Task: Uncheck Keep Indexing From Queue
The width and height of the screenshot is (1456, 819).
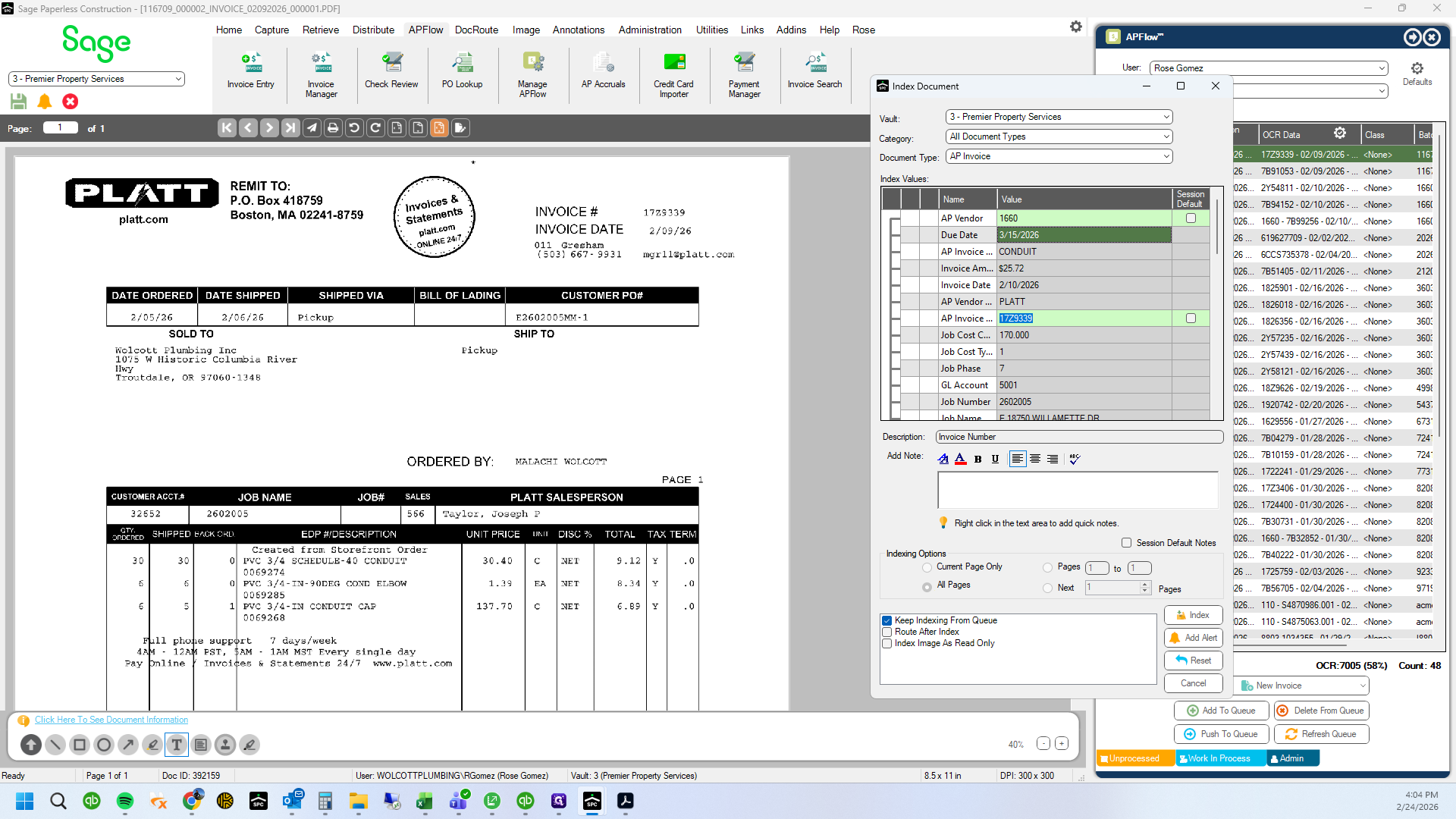Action: [x=886, y=620]
